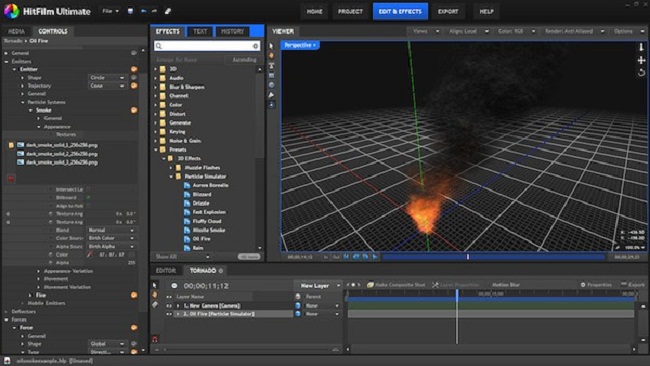Expand the Blur & Sharpen folder
The width and height of the screenshot is (650, 366).
click(156, 87)
